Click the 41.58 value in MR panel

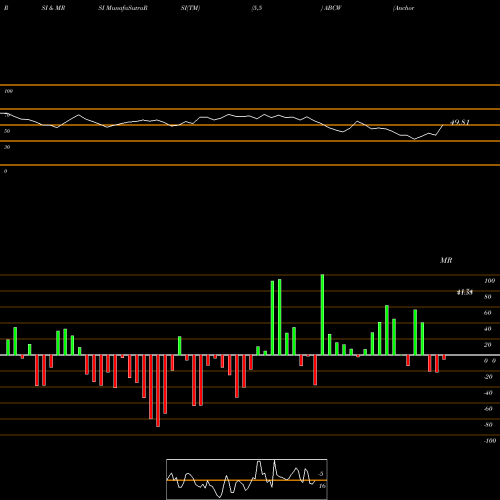point(465,292)
